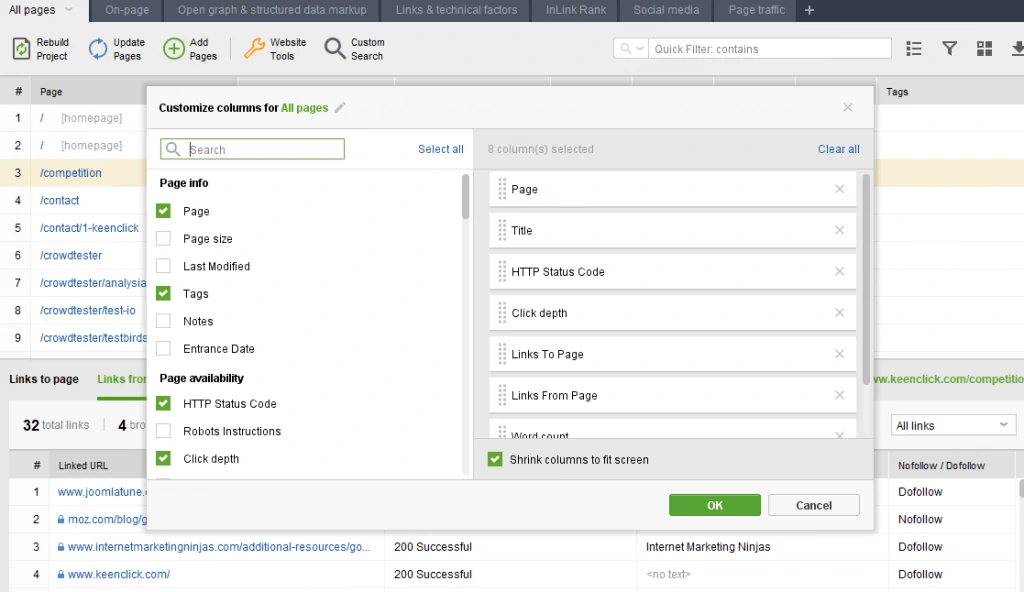Click the filter funnel icon
The height and width of the screenshot is (592, 1024).
(x=950, y=48)
